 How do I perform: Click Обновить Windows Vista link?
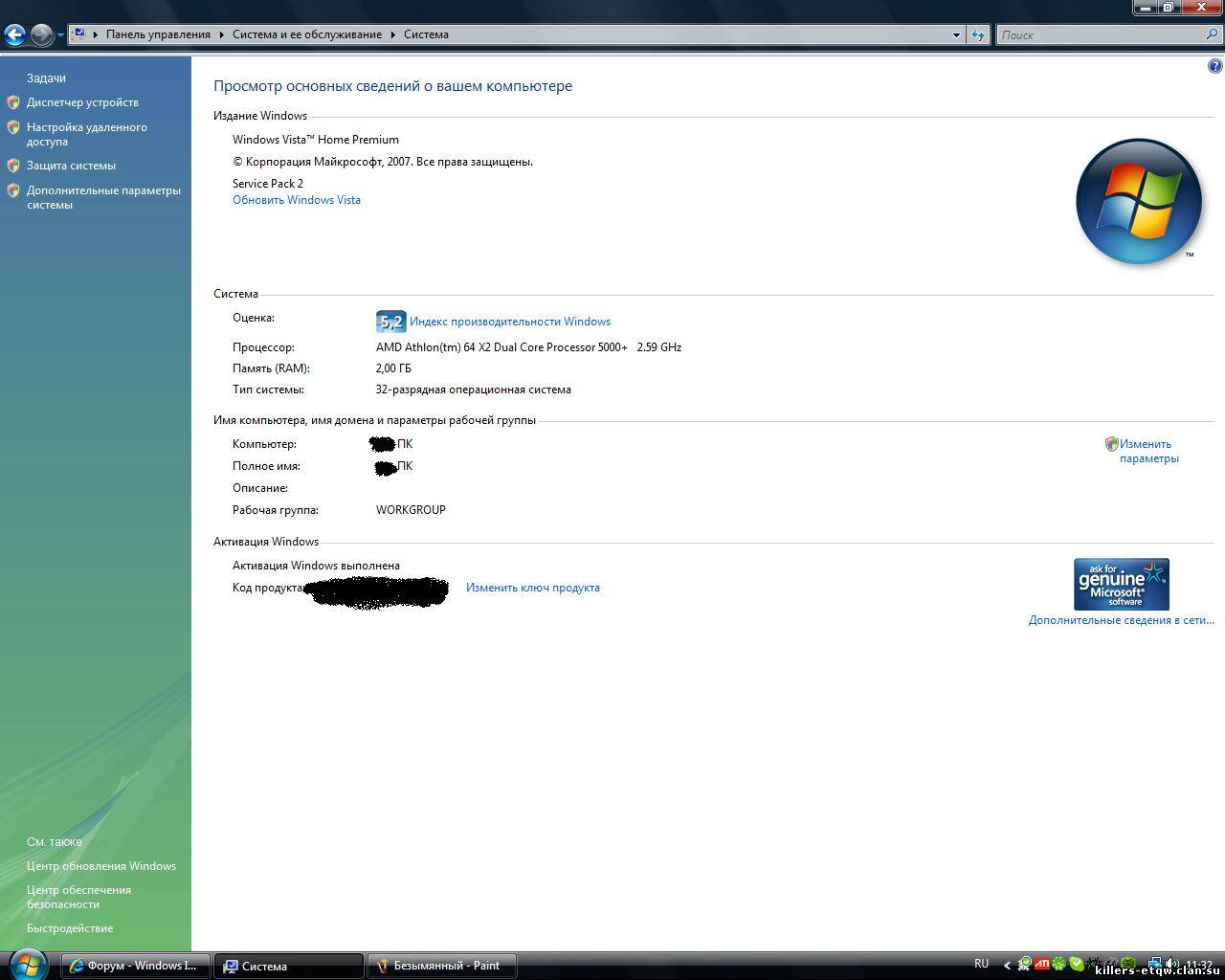(297, 200)
